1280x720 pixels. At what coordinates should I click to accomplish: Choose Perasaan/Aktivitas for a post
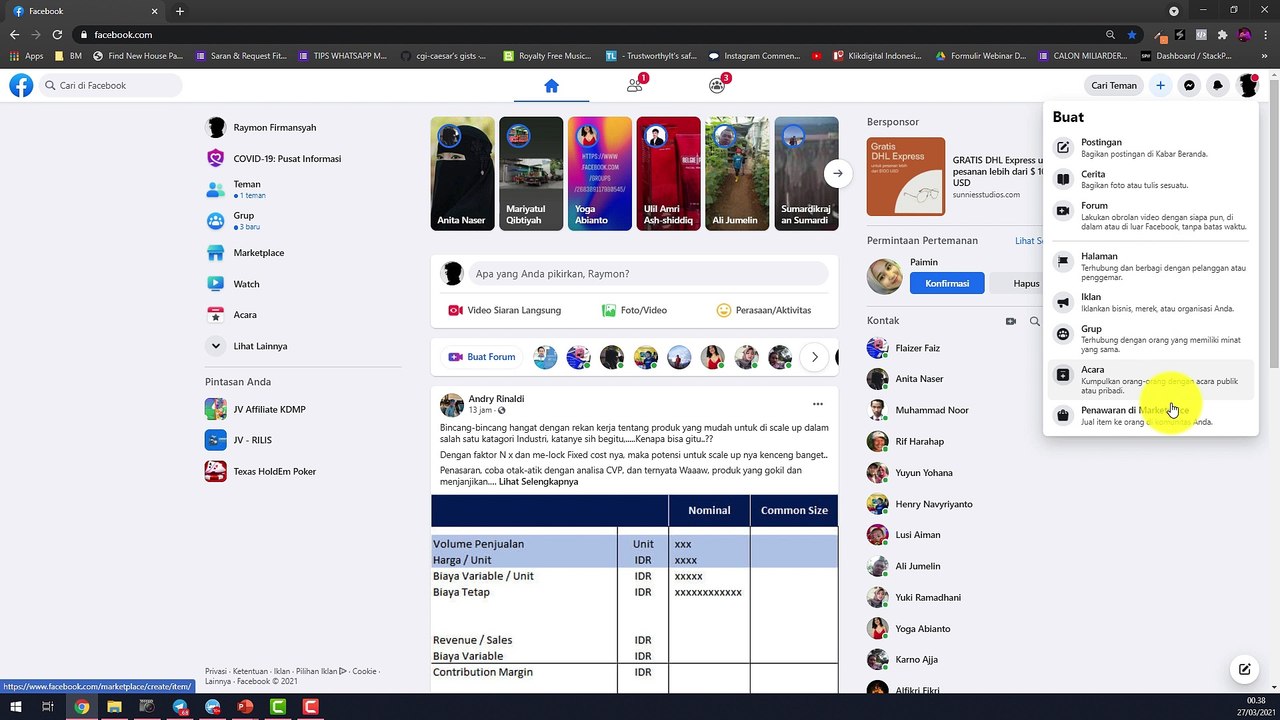click(764, 310)
